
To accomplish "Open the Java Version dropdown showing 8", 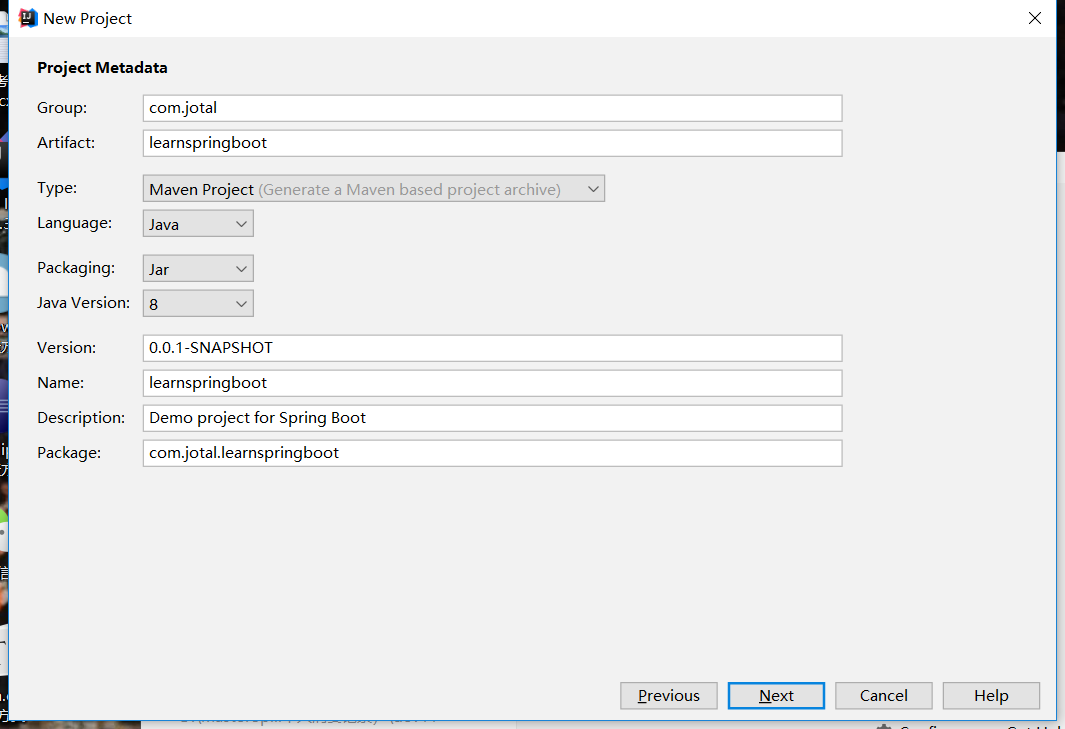I will pos(198,304).
